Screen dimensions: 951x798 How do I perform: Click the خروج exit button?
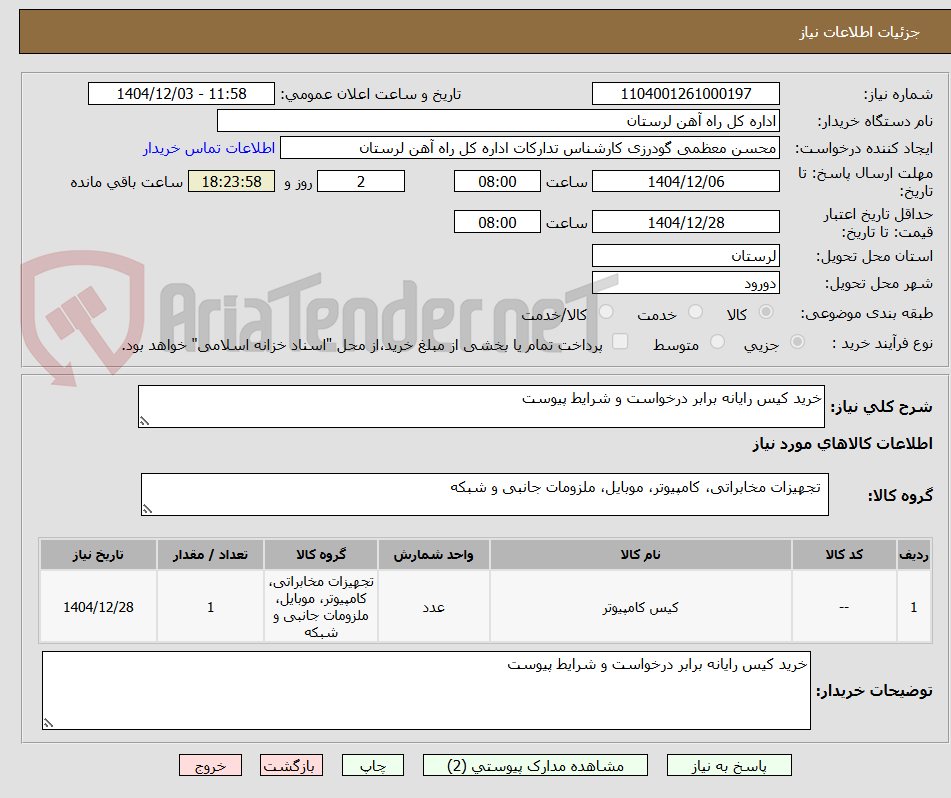point(210,766)
